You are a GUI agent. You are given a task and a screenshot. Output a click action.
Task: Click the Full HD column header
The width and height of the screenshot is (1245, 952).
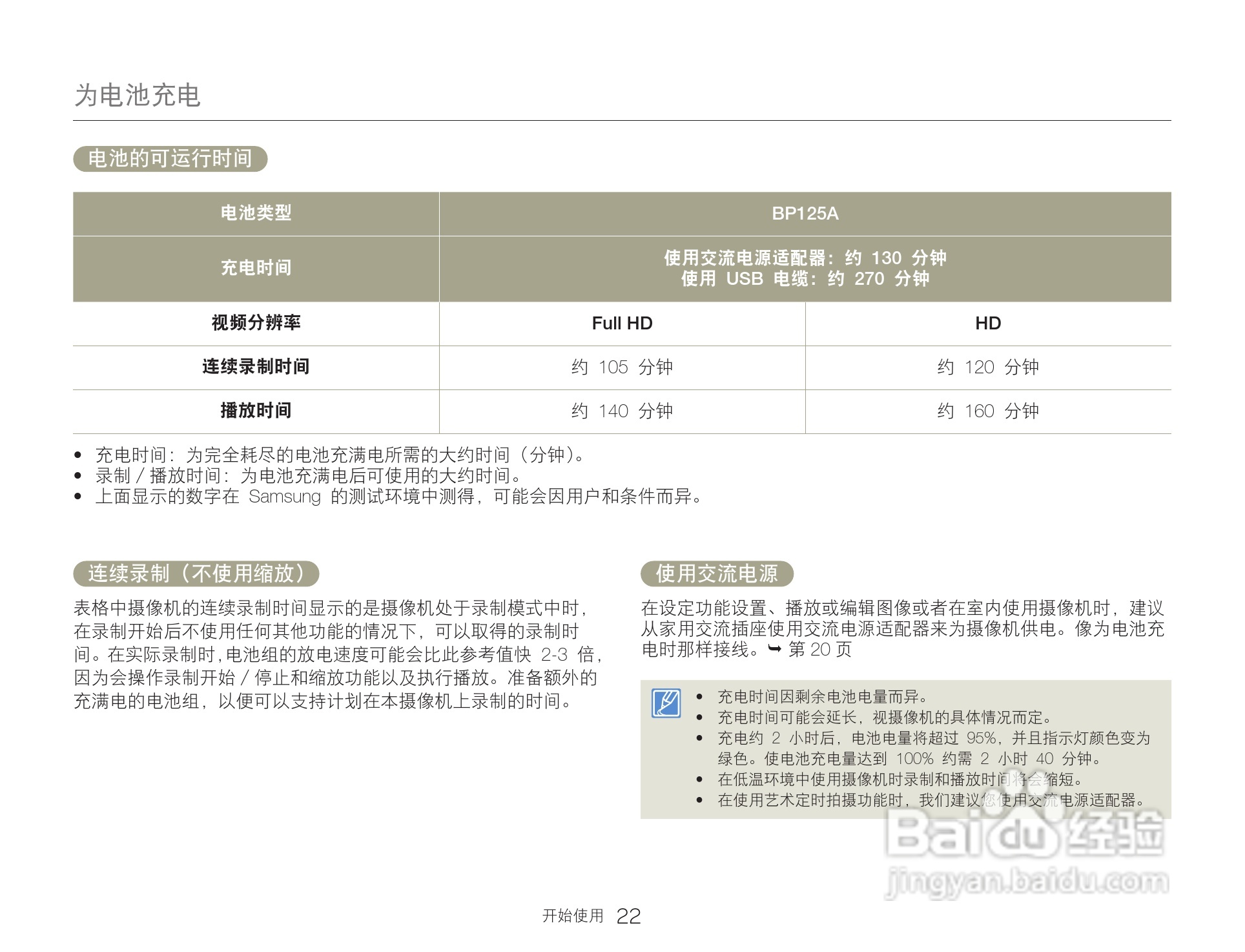[622, 323]
